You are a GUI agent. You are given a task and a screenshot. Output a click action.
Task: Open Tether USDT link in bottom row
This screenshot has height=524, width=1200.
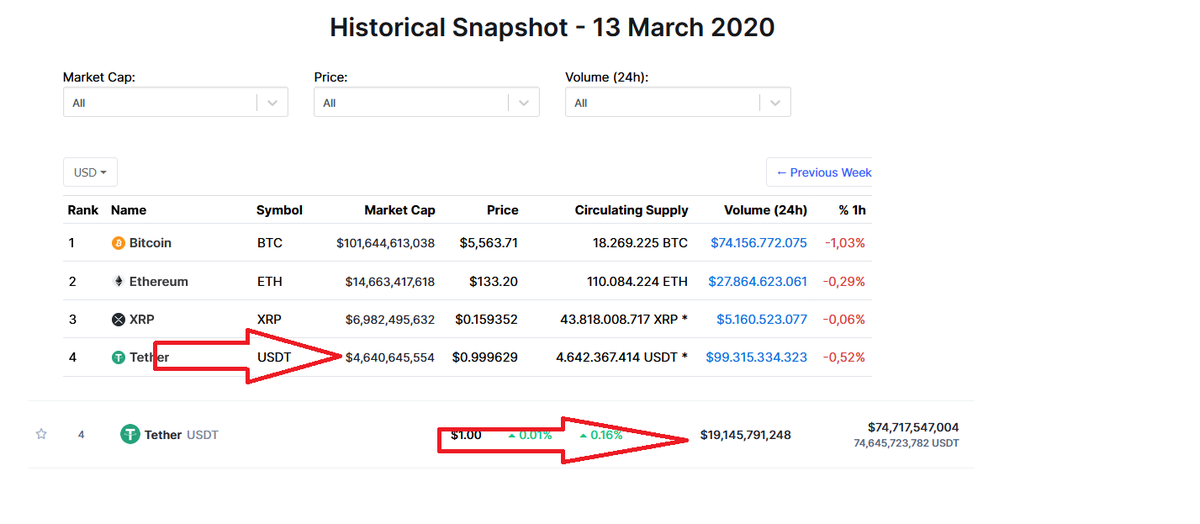(x=181, y=435)
